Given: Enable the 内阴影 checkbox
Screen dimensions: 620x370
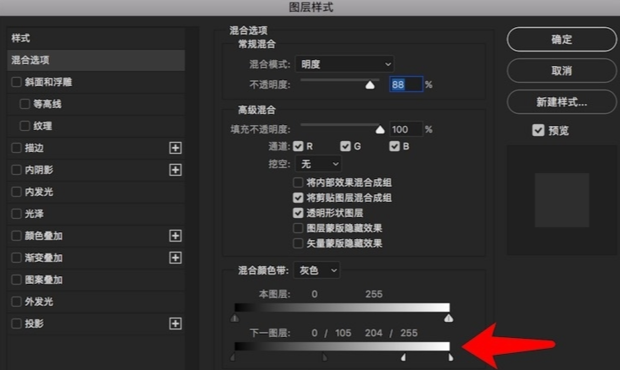Looking at the screenshot, I should [16, 170].
